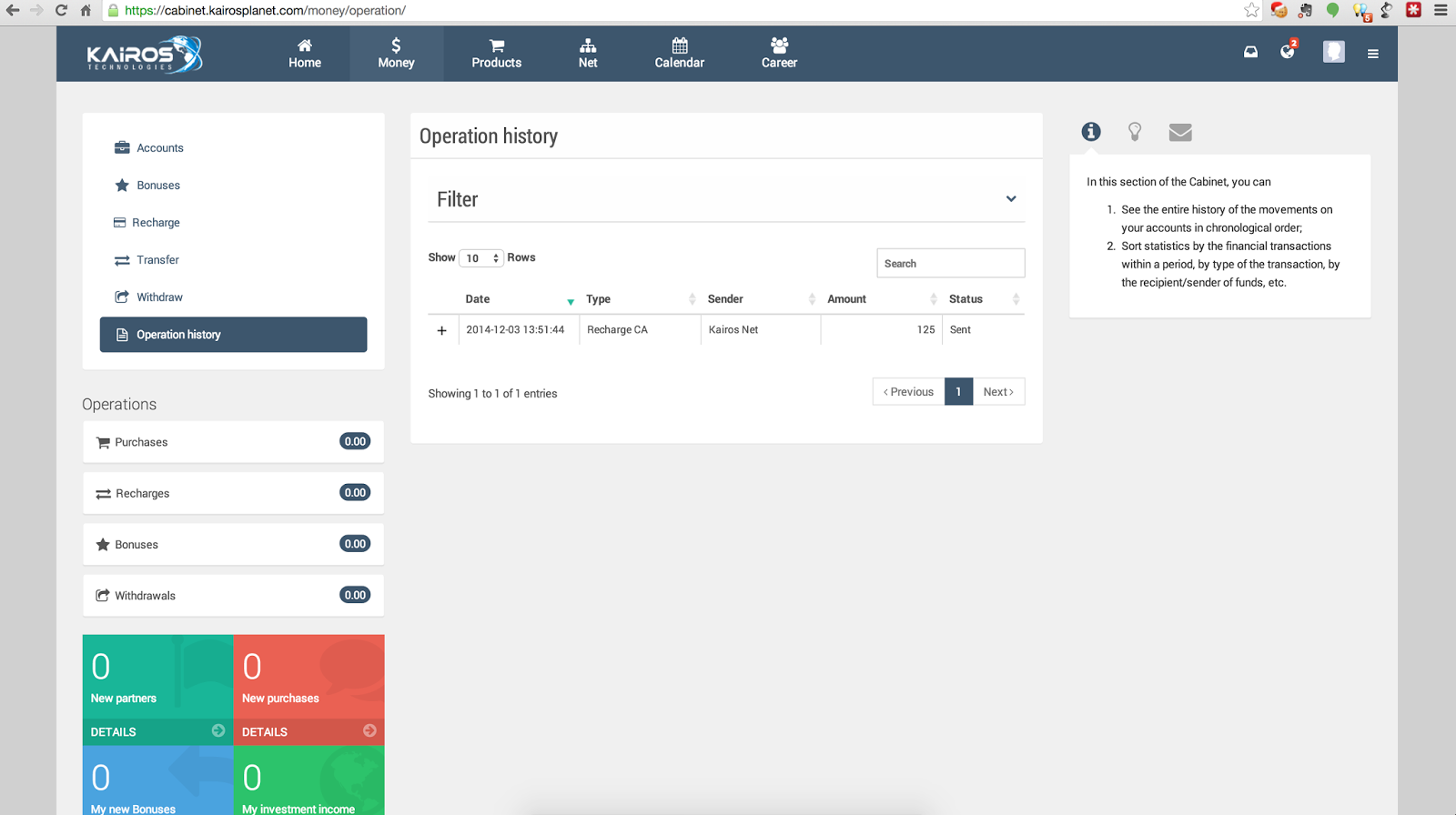Open the Money tab
Image resolution: width=1456 pixels, height=815 pixels.
(396, 54)
